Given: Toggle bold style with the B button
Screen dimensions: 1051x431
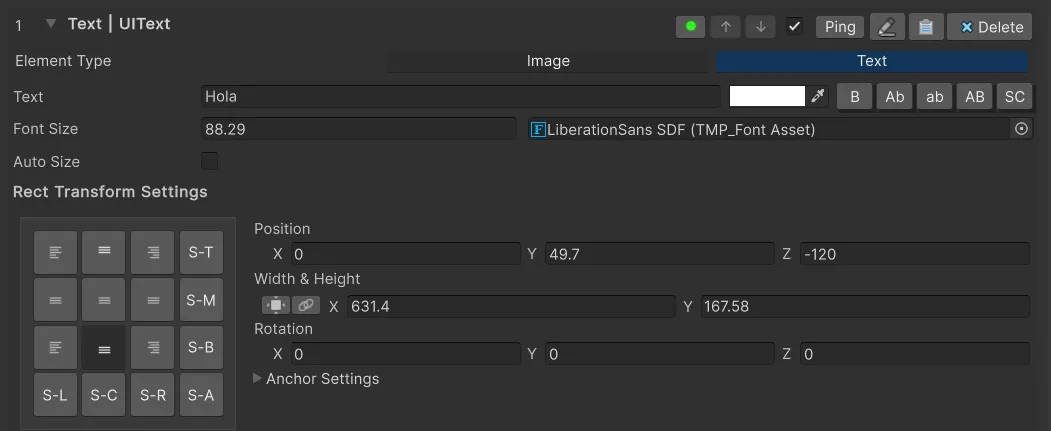Looking at the screenshot, I should click(x=854, y=96).
